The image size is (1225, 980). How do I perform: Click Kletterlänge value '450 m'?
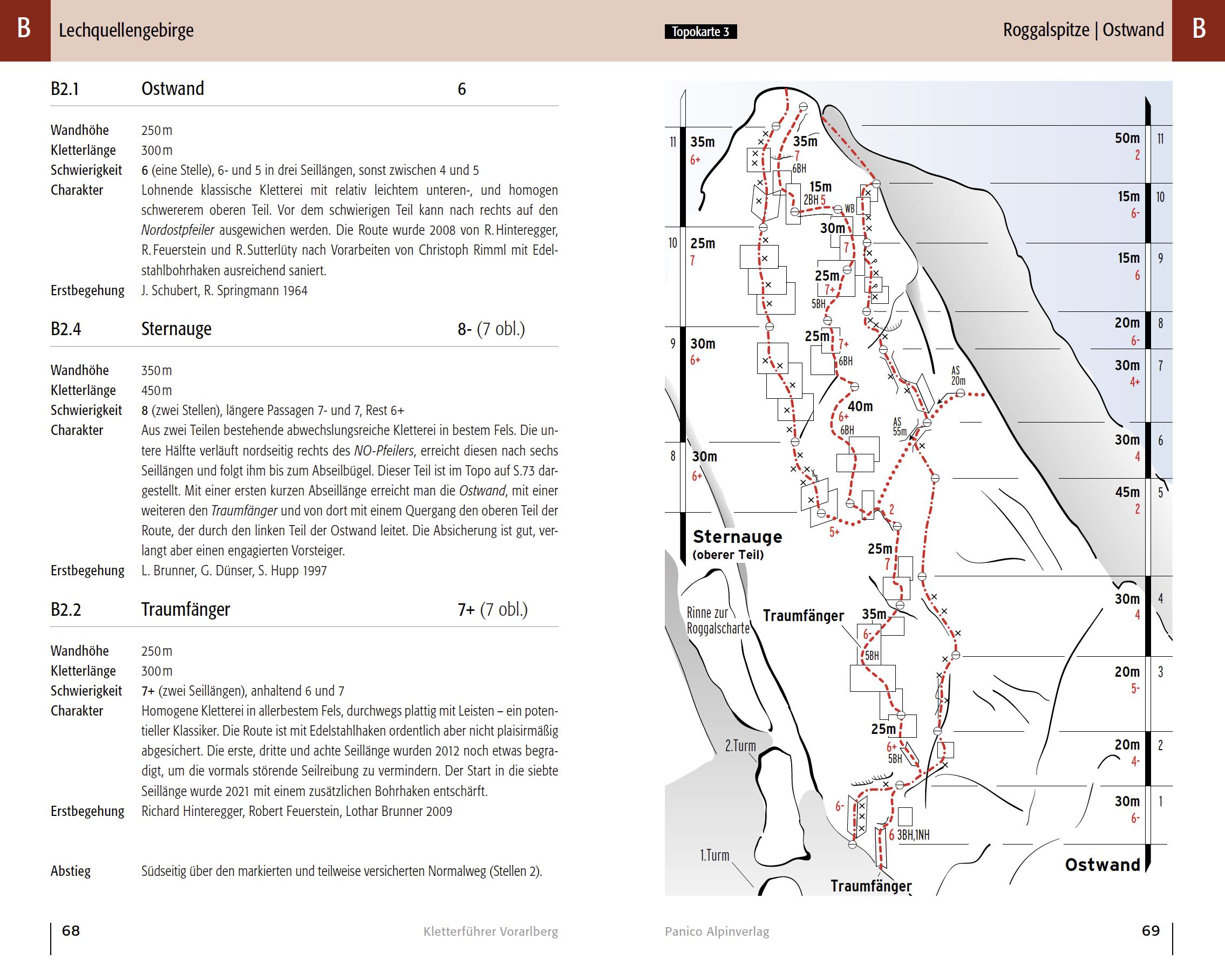click(x=157, y=390)
